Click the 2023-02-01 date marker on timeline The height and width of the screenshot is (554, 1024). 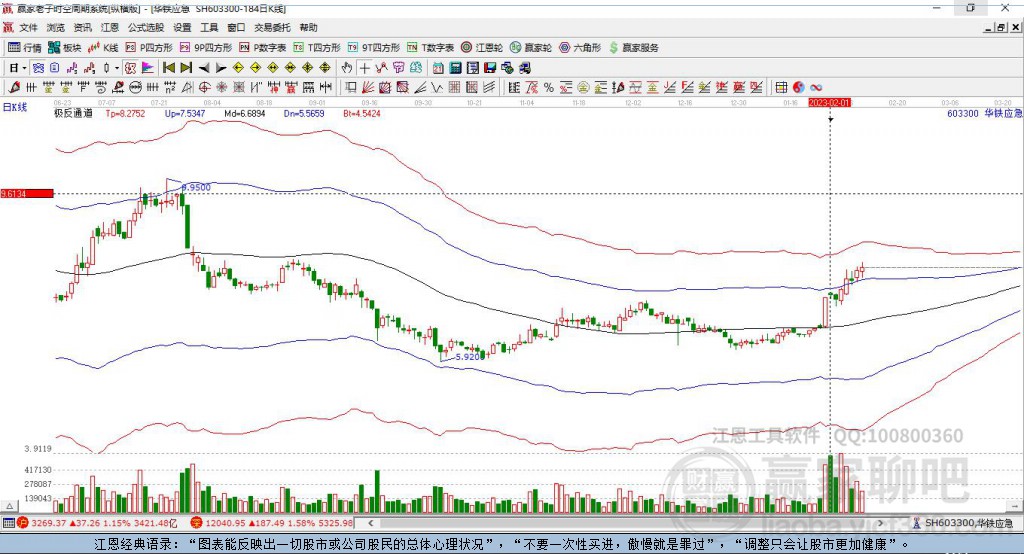[x=829, y=103]
